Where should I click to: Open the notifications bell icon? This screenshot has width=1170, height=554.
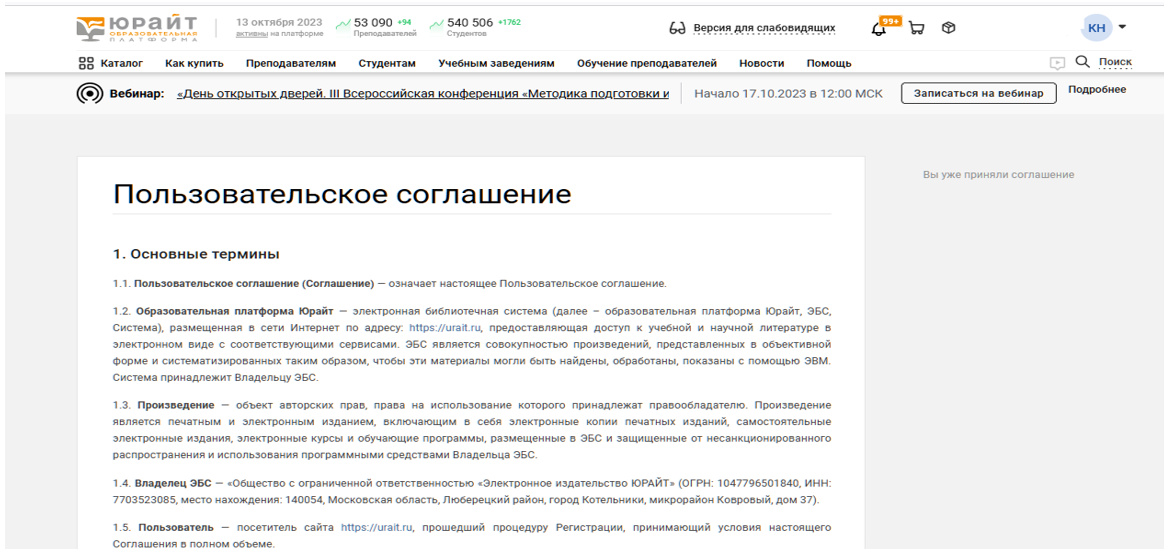(x=879, y=29)
